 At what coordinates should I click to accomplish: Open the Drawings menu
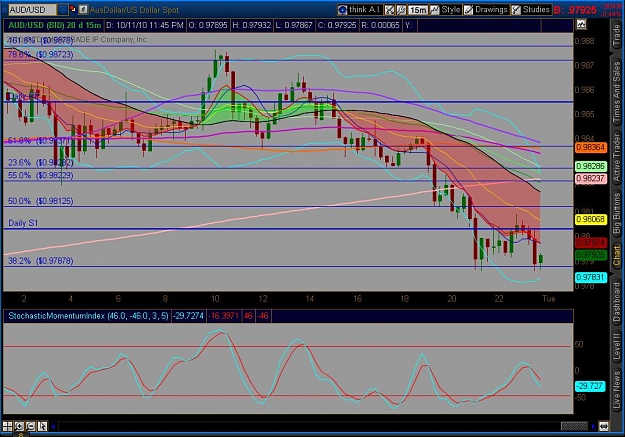[486, 10]
